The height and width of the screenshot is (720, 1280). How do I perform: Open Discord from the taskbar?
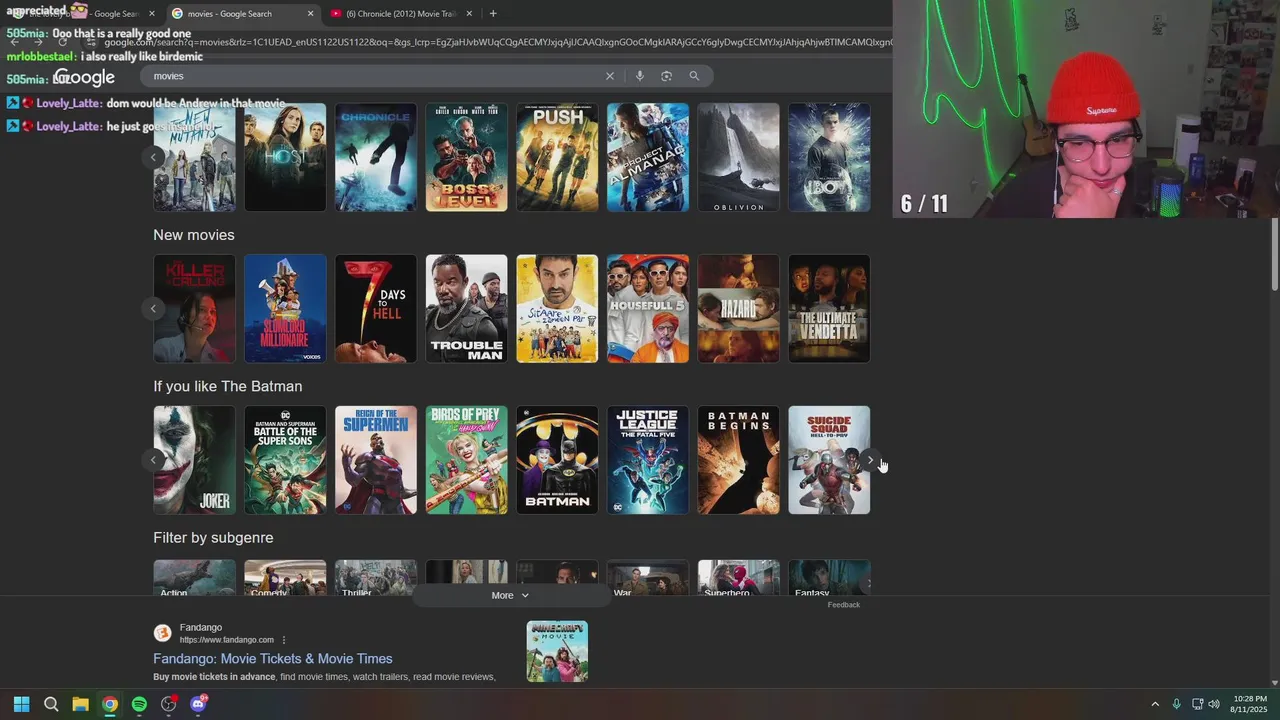click(x=198, y=704)
